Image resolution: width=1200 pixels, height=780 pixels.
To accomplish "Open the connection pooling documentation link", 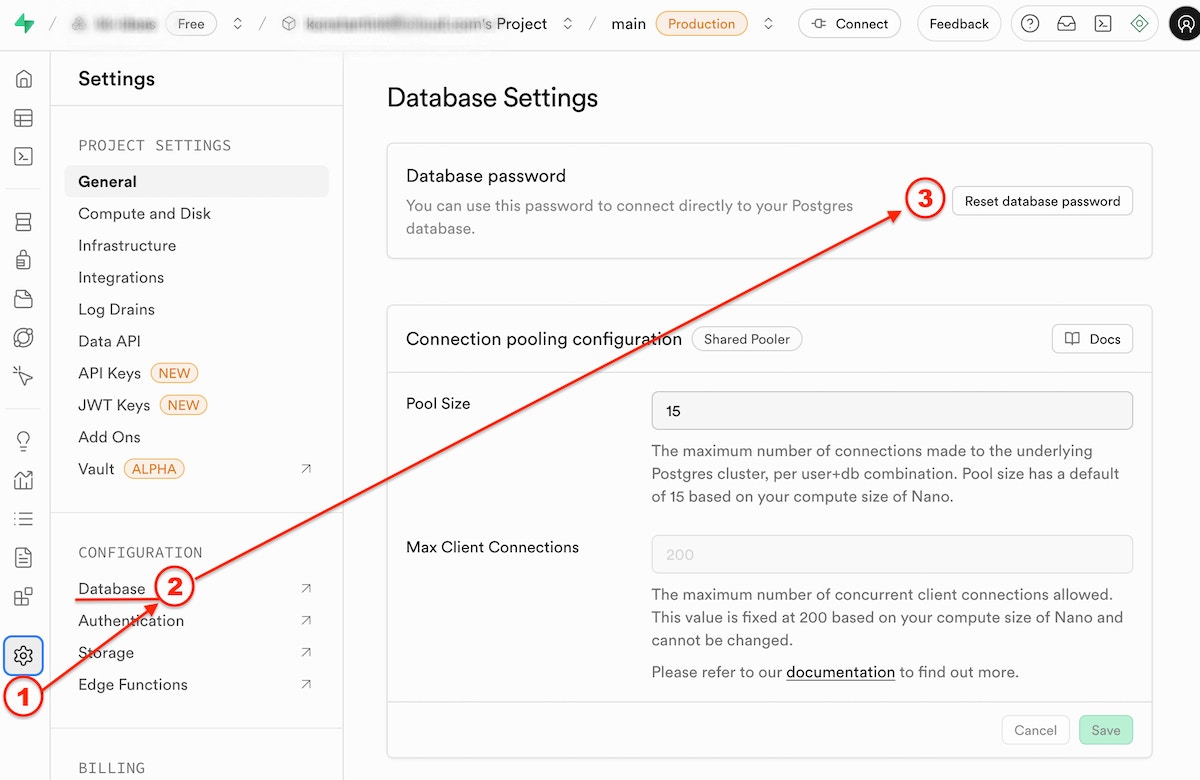I will pyautogui.click(x=840, y=671).
